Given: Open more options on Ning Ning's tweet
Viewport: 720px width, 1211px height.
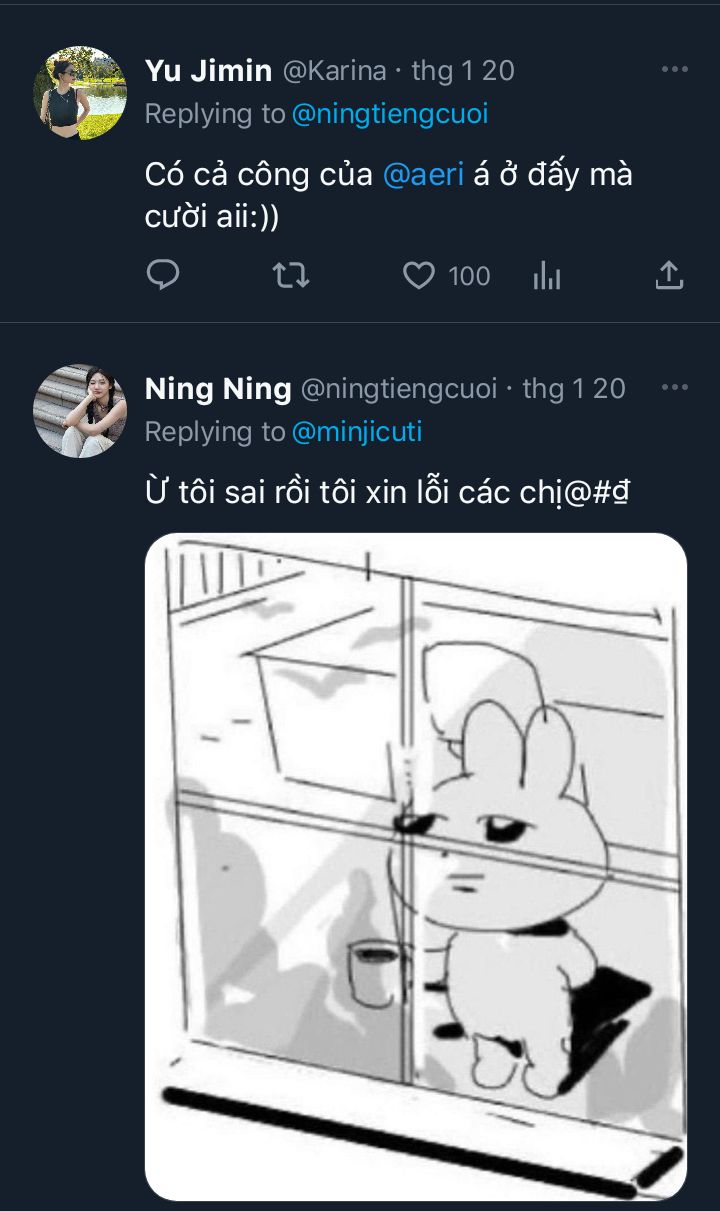Looking at the screenshot, I should (675, 387).
